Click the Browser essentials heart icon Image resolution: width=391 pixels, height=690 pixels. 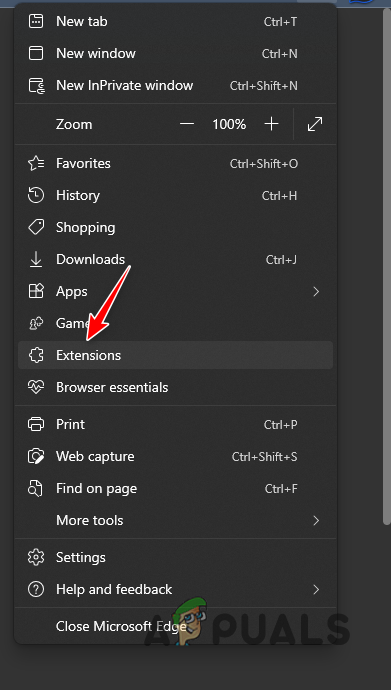[x=36, y=387]
